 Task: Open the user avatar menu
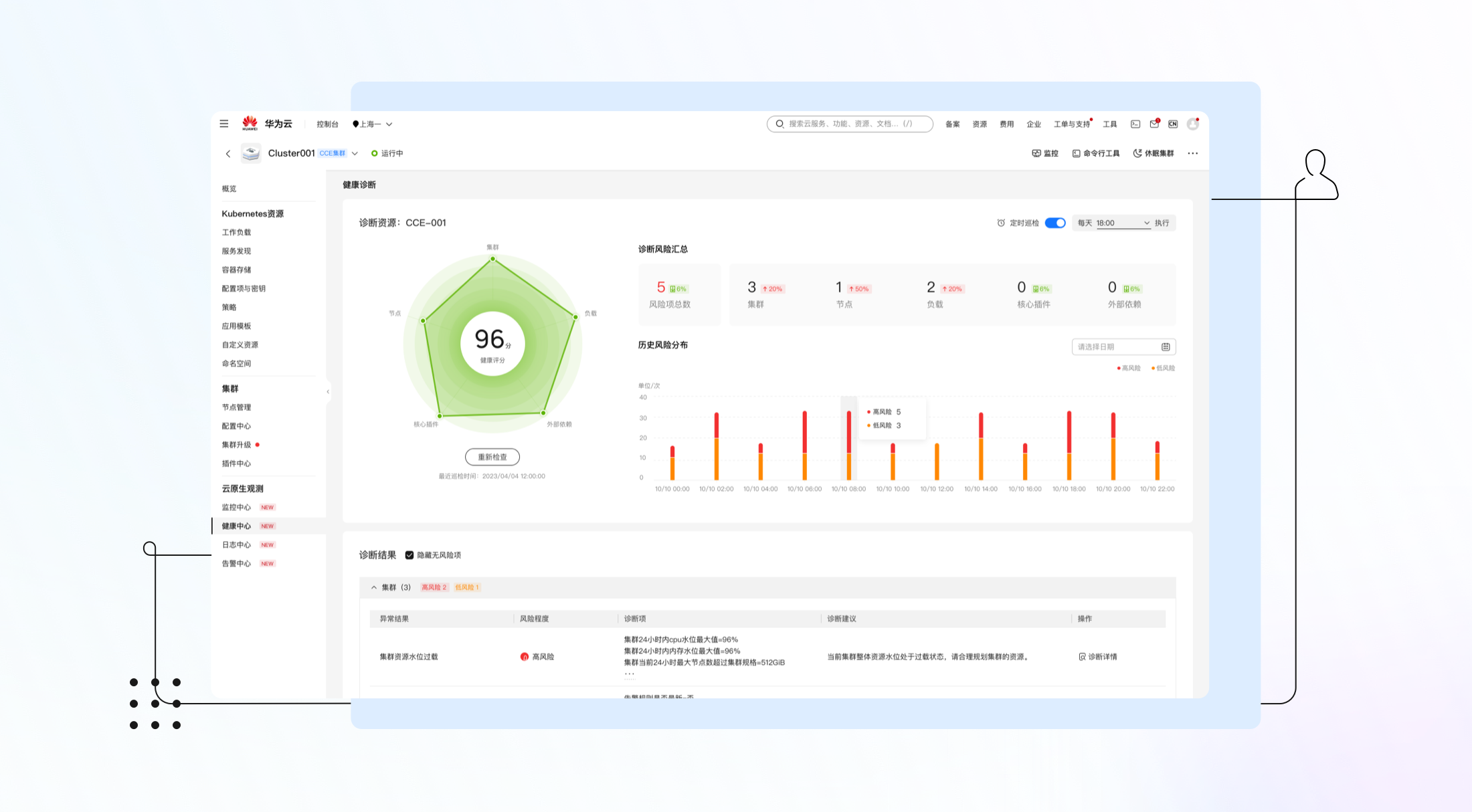[x=1192, y=124]
